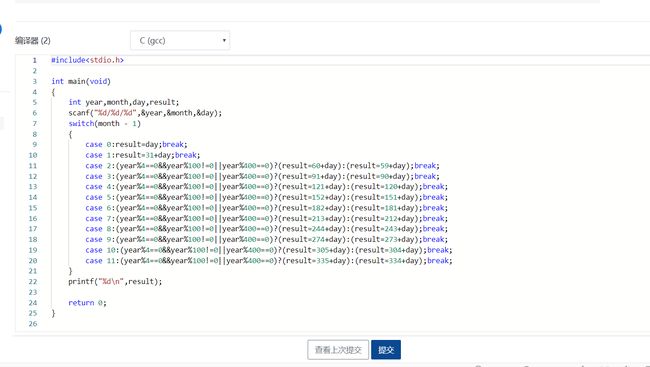Click the int main(void) line
Viewport: 650px width, 367px height.
(x=81, y=81)
